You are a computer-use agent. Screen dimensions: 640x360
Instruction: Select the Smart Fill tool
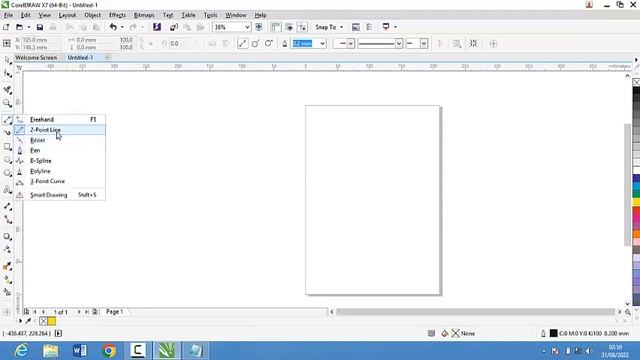click(x=7, y=292)
